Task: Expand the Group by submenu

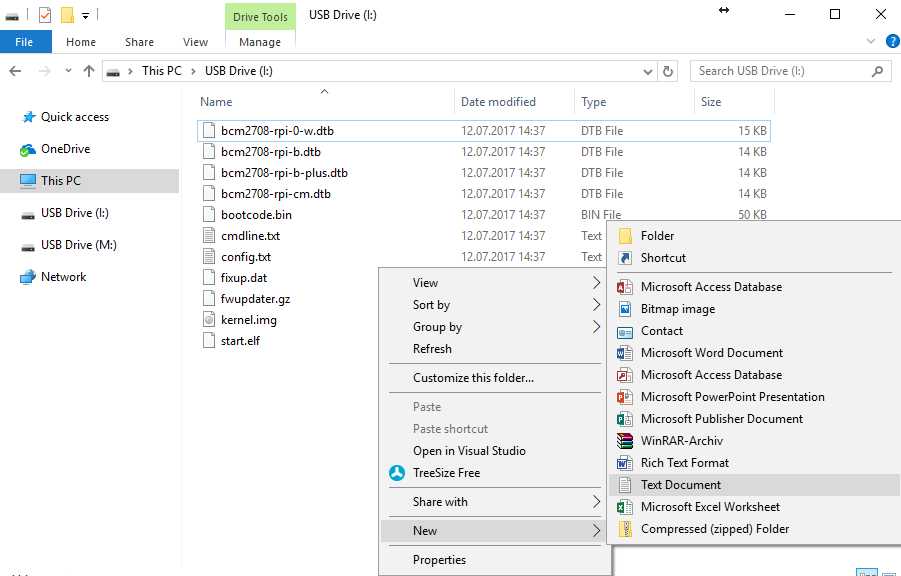Action: [x=596, y=327]
